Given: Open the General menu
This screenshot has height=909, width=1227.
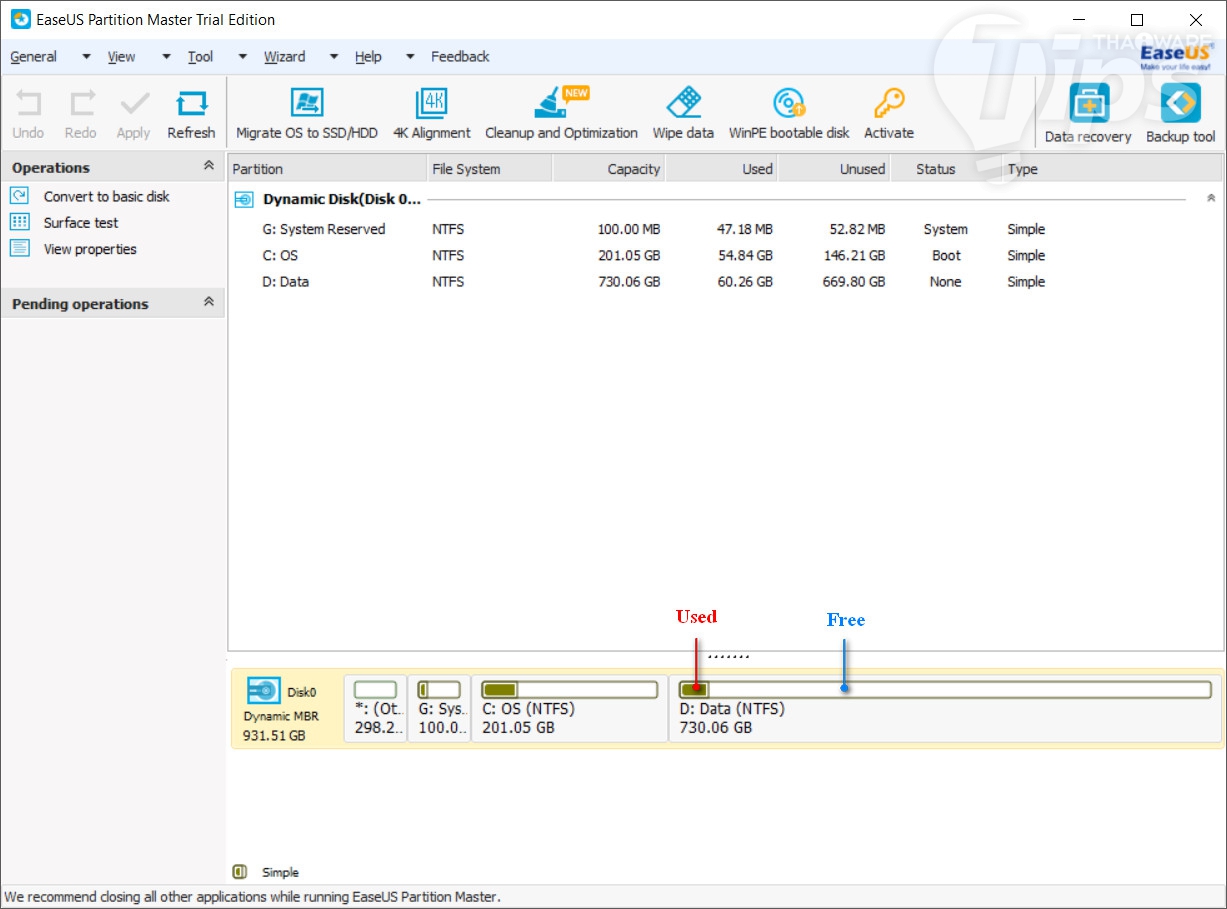Looking at the screenshot, I should point(34,57).
